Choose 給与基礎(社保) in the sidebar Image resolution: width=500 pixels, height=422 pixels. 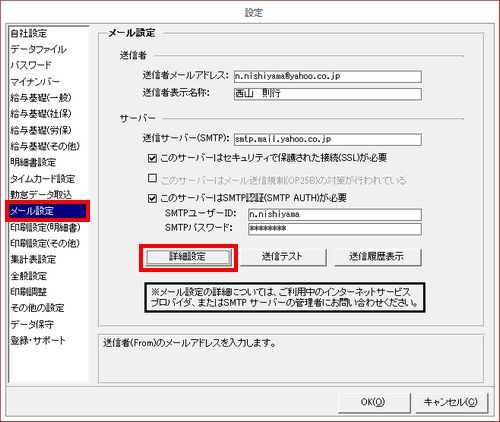point(41,114)
